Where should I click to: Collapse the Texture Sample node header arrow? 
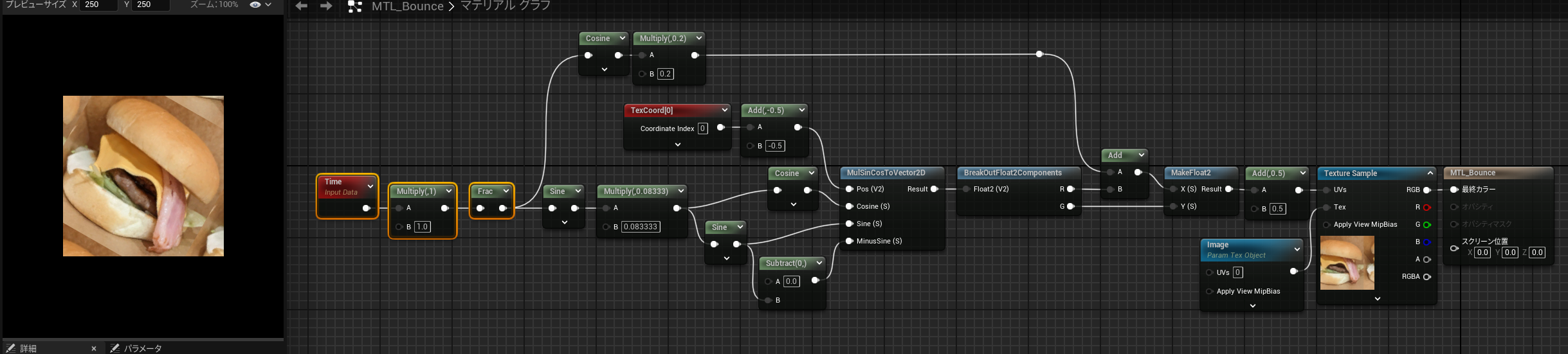[1430, 173]
